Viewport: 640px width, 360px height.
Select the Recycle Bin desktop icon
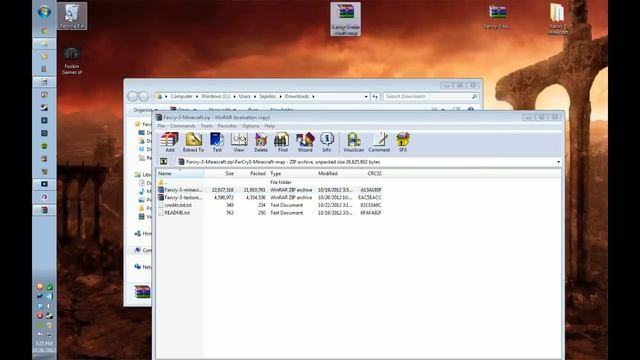tap(72, 16)
